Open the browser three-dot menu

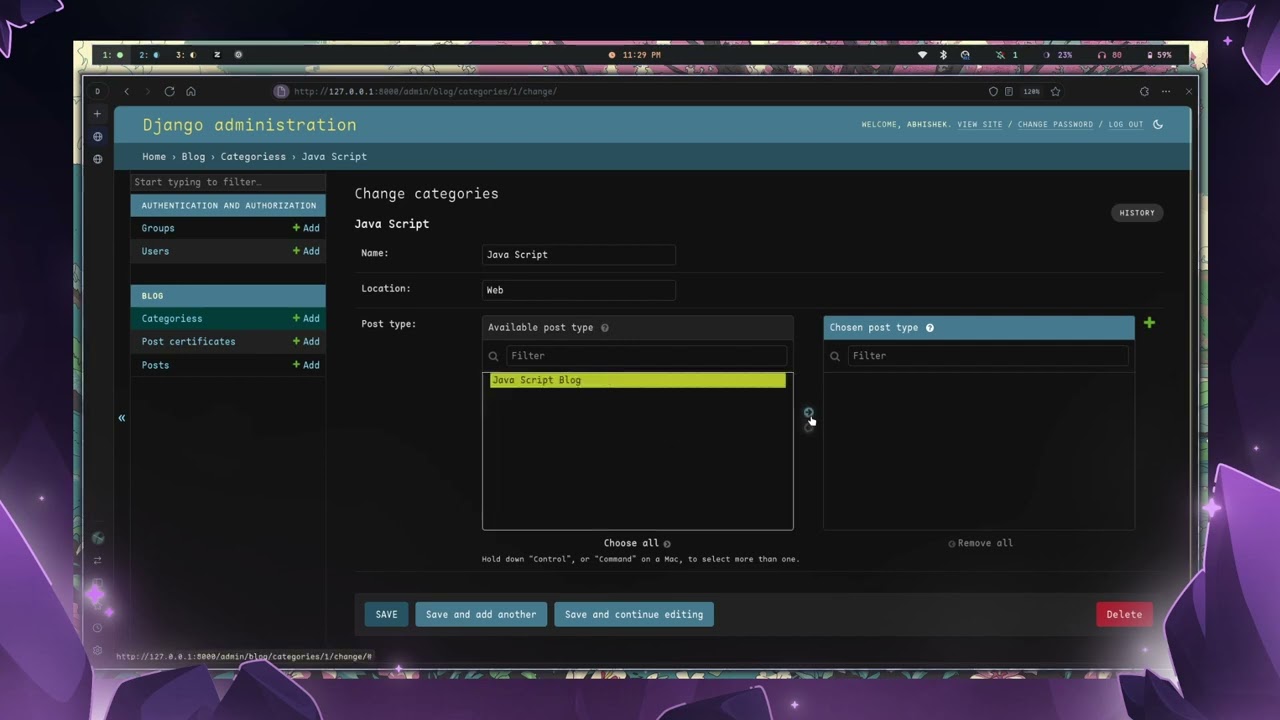tap(1166, 91)
